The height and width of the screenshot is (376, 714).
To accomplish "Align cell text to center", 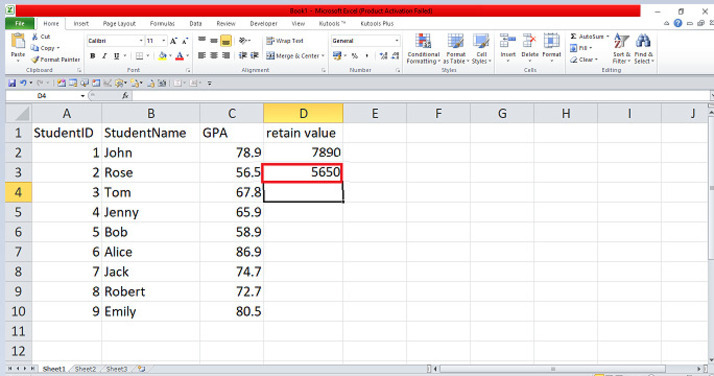I will point(214,56).
